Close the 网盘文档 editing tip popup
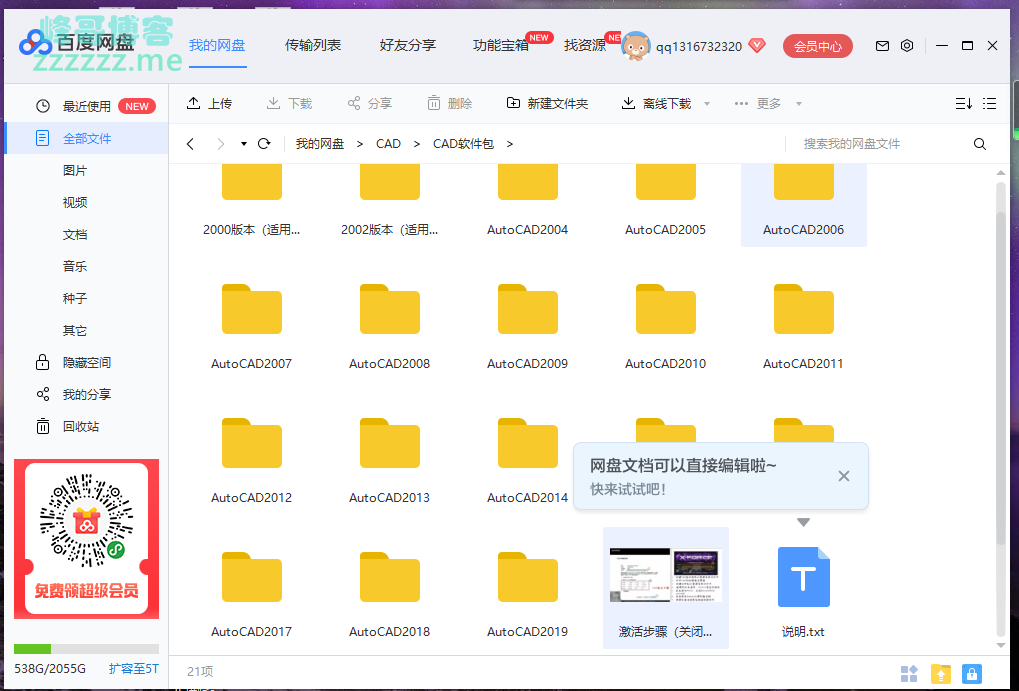 [844, 476]
